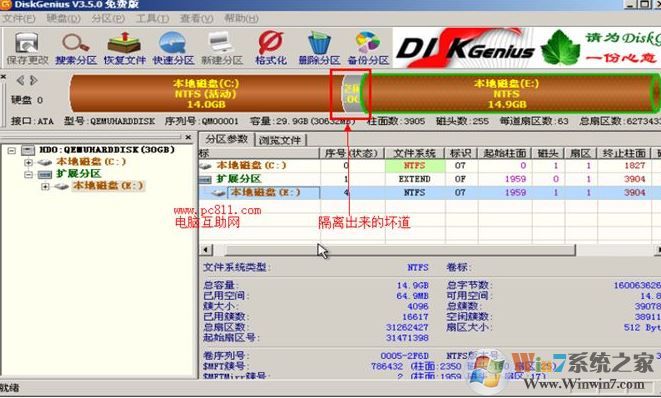This screenshot has height=398, width=661.
Task: Click the Save Changes (保存更改) toolbar icon
Action: point(27,48)
